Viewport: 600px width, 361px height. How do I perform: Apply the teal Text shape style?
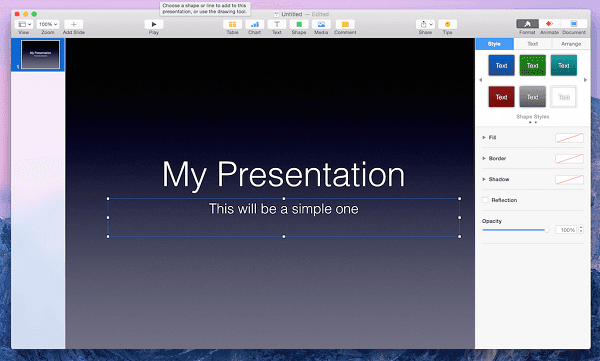[564, 65]
